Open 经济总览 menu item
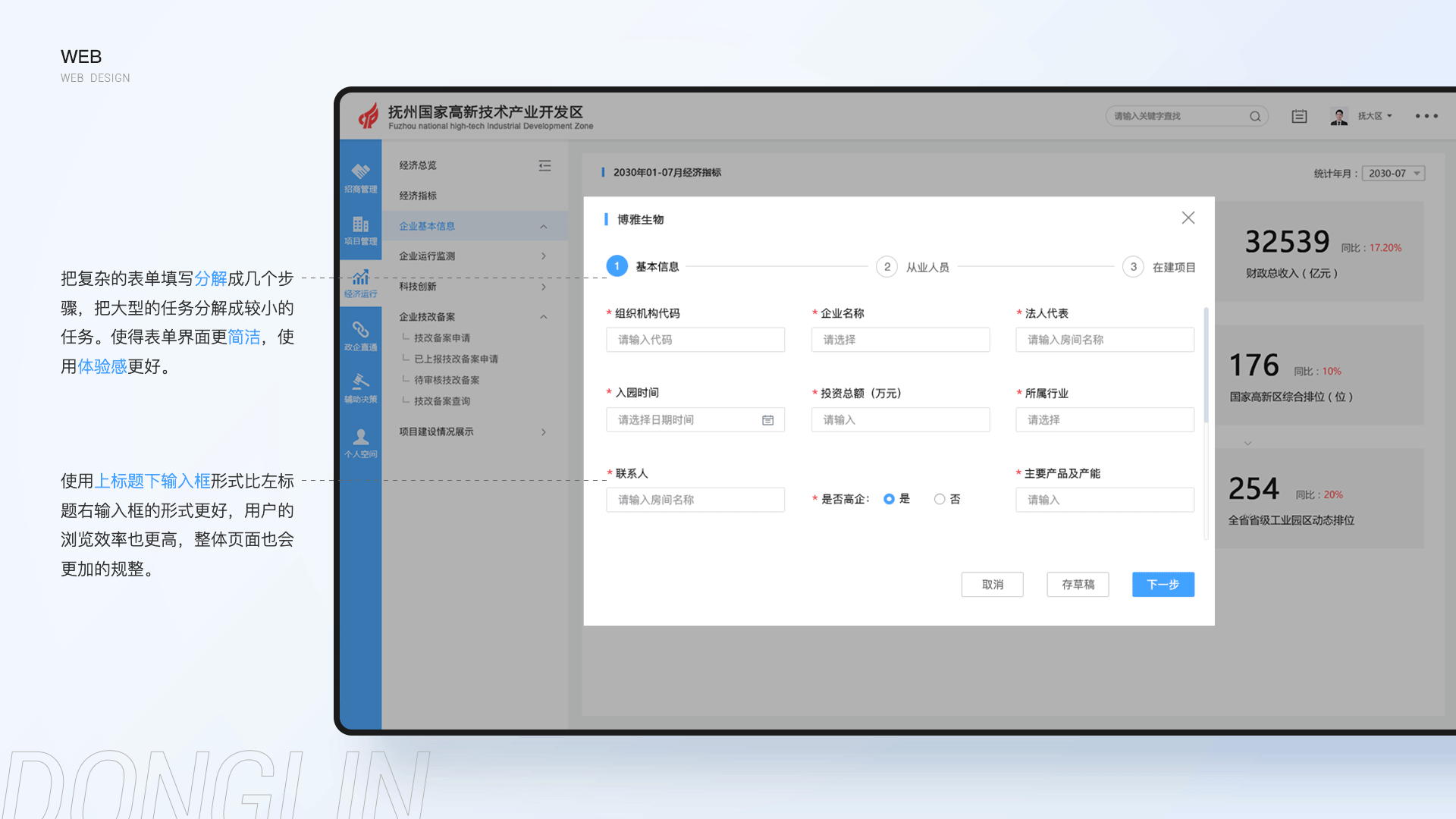 point(418,165)
